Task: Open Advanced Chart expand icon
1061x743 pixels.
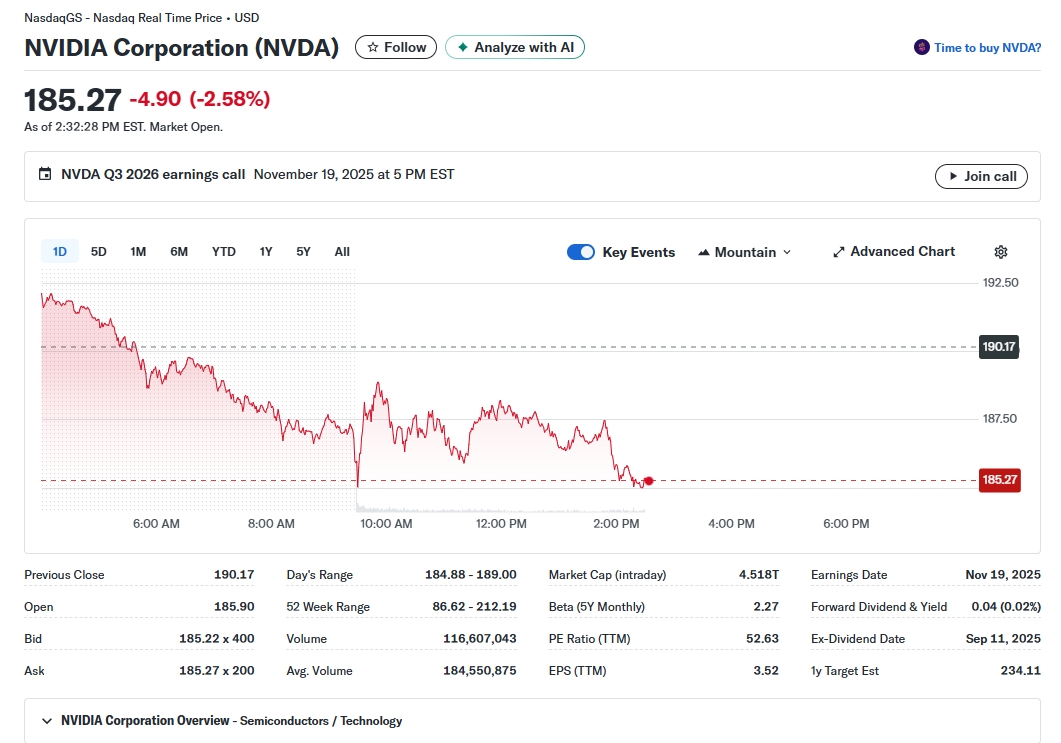Action: pos(839,252)
